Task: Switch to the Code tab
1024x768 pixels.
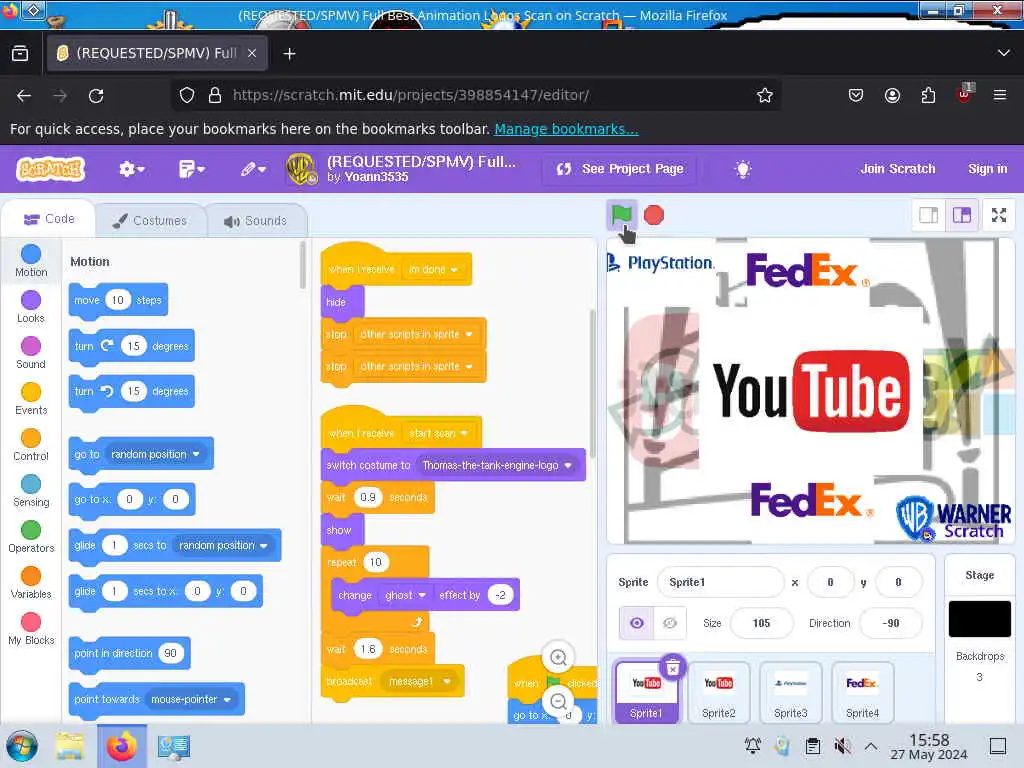Action: tap(49, 219)
